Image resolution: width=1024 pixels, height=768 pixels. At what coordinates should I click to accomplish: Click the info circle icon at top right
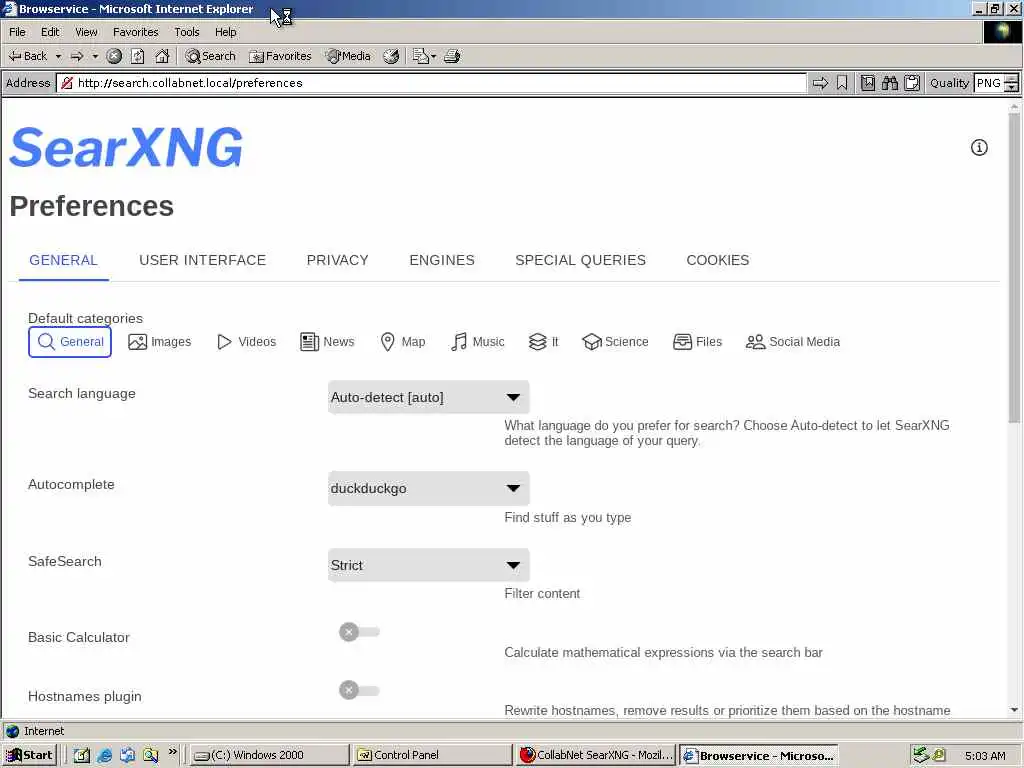[979, 148]
